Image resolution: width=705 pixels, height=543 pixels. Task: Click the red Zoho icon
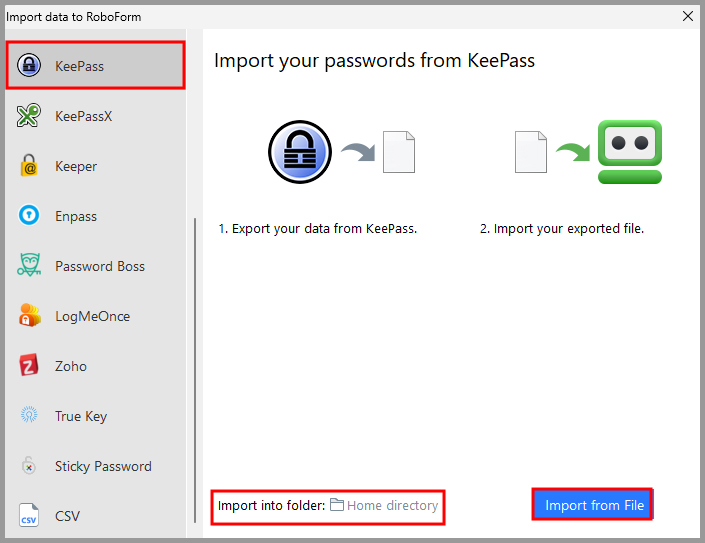29,366
